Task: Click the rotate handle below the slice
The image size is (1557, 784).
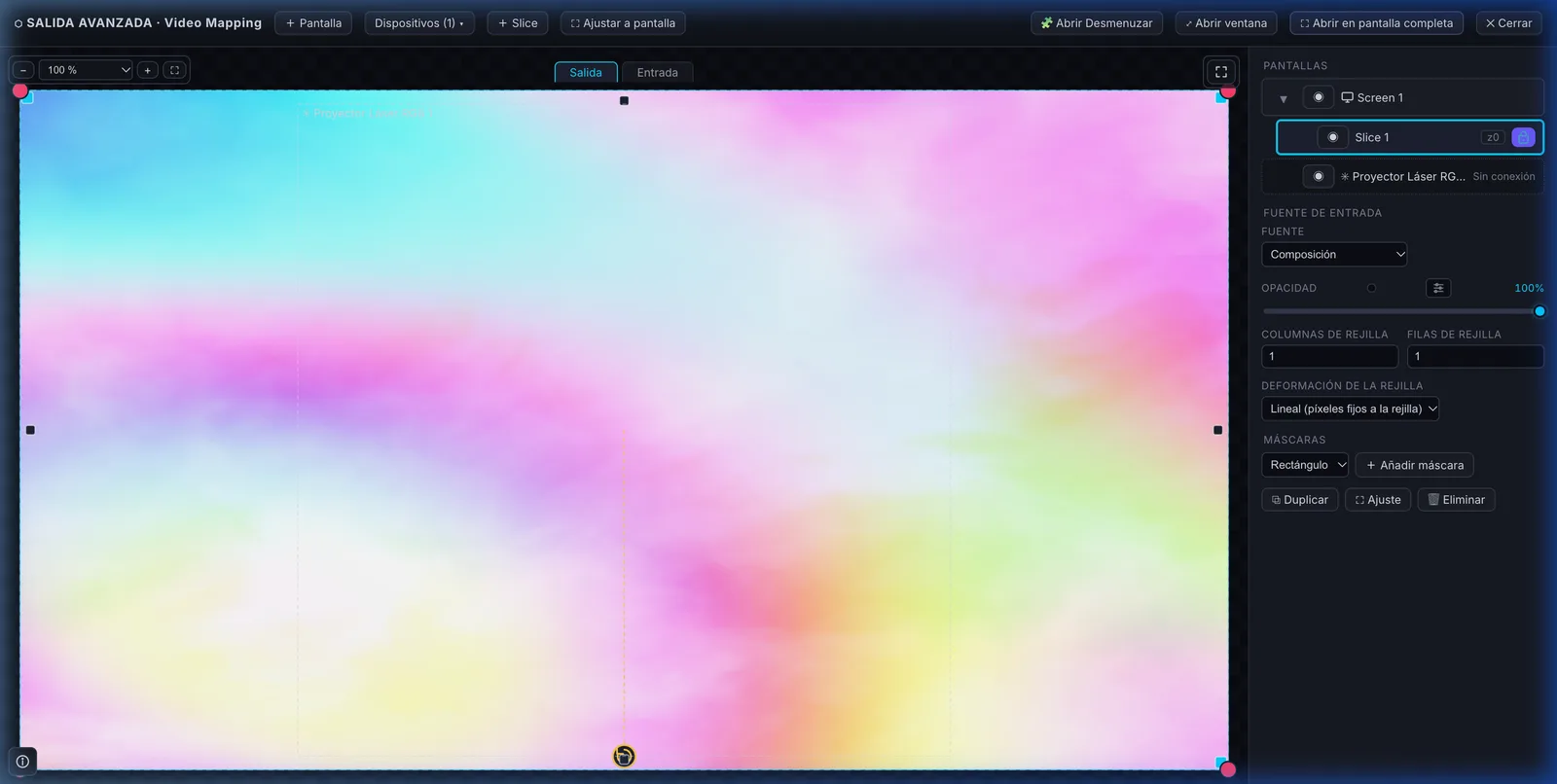Action: 624,756
